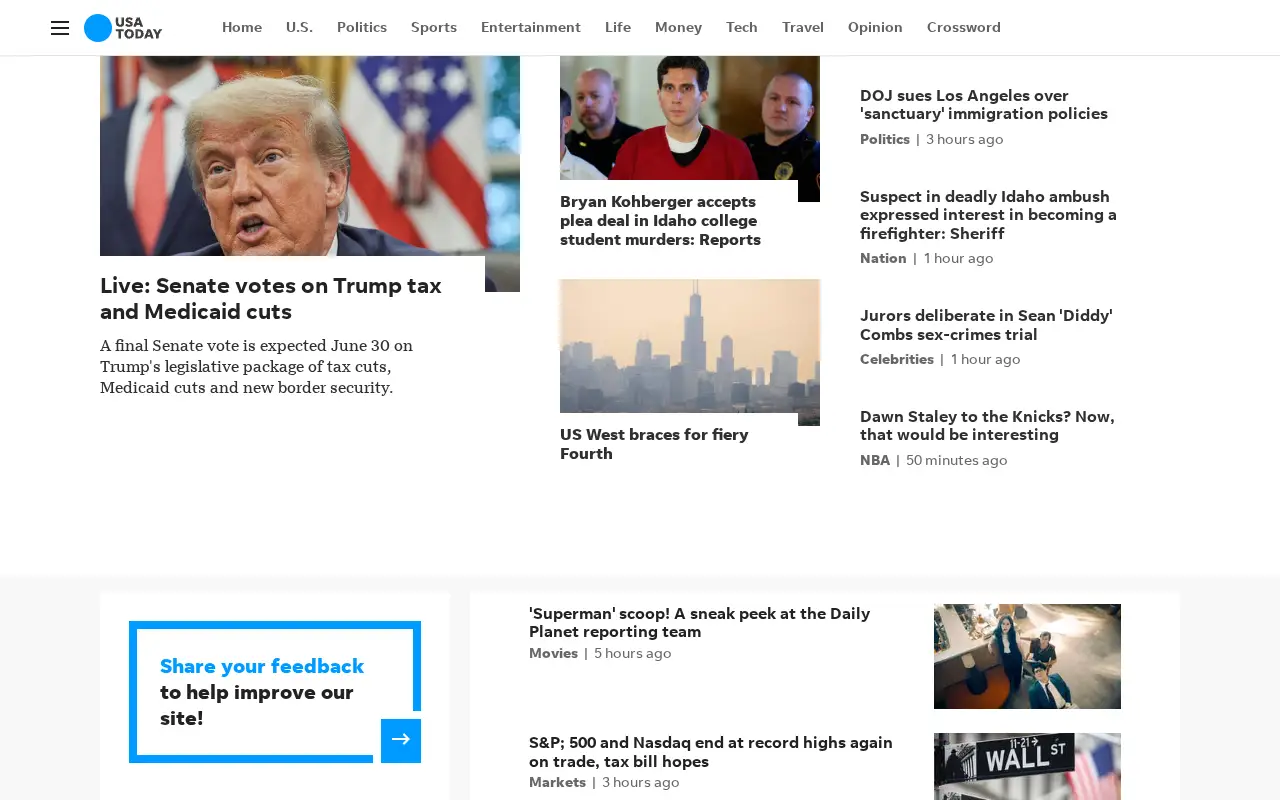The image size is (1280, 800).
Task: Open the Opinion section
Action: click(875, 27)
